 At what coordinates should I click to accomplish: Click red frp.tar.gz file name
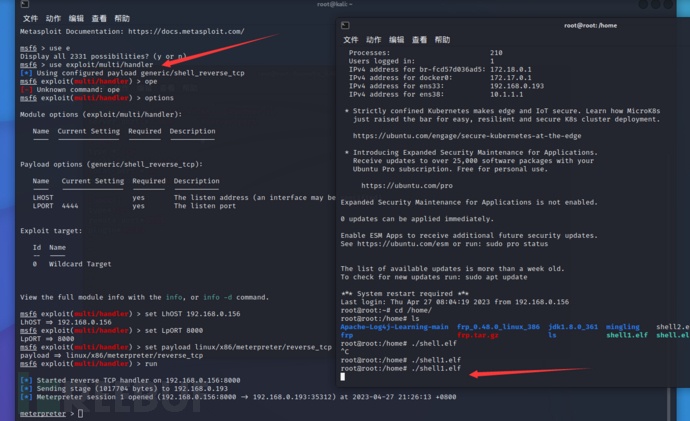477,335
